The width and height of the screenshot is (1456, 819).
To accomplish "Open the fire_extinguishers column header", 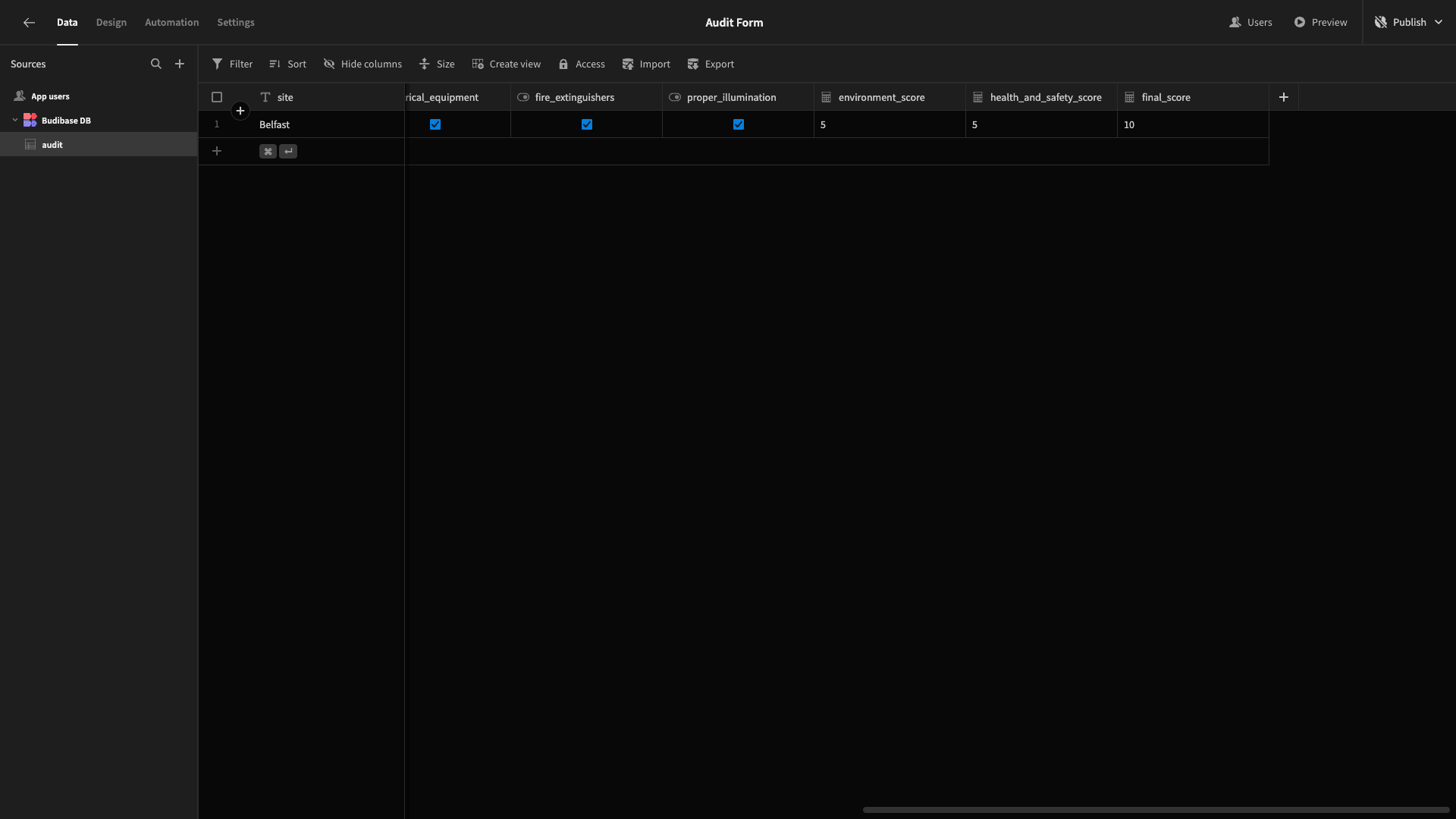I will click(586, 97).
